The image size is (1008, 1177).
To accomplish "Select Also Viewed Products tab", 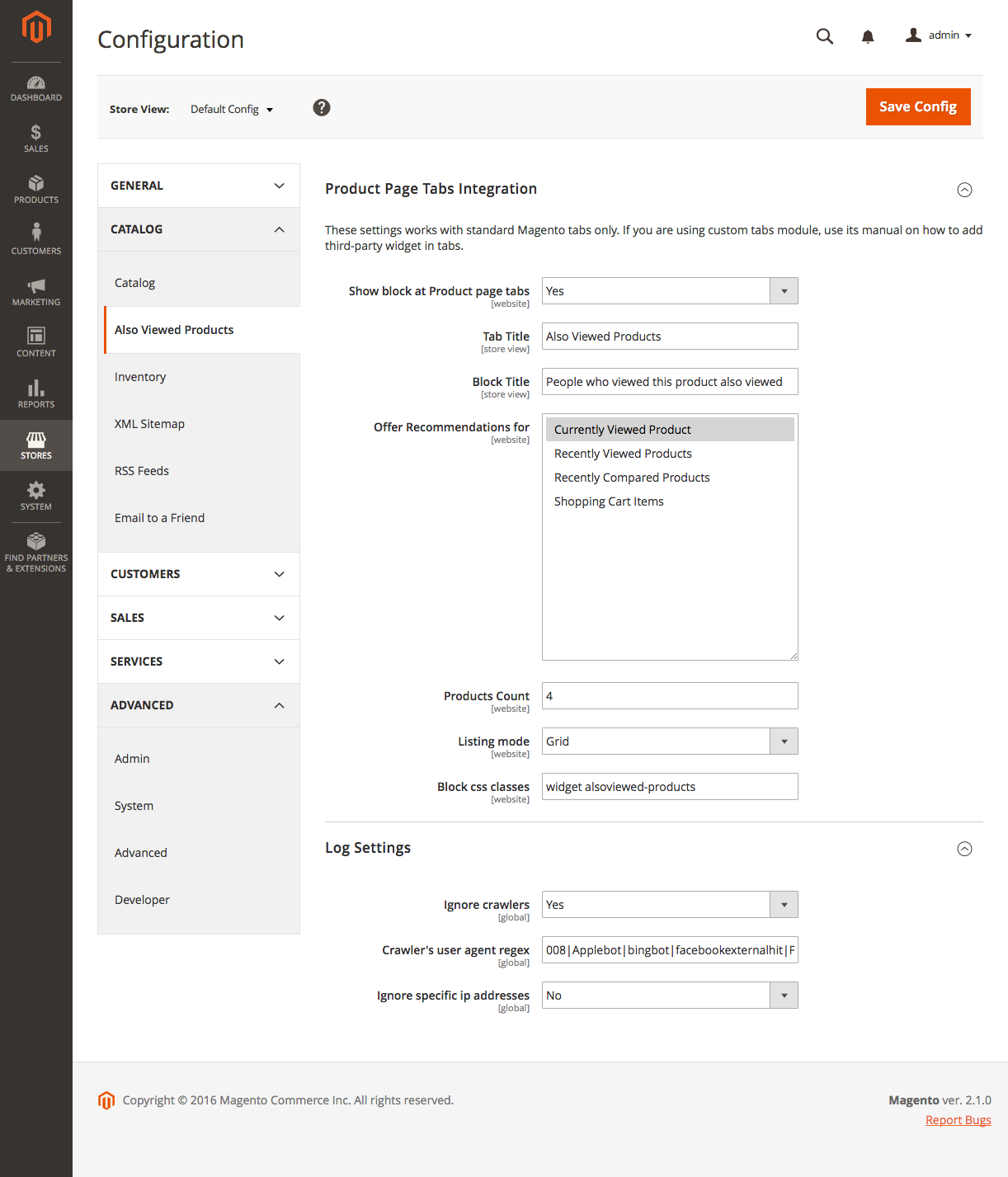I will (x=202, y=330).
